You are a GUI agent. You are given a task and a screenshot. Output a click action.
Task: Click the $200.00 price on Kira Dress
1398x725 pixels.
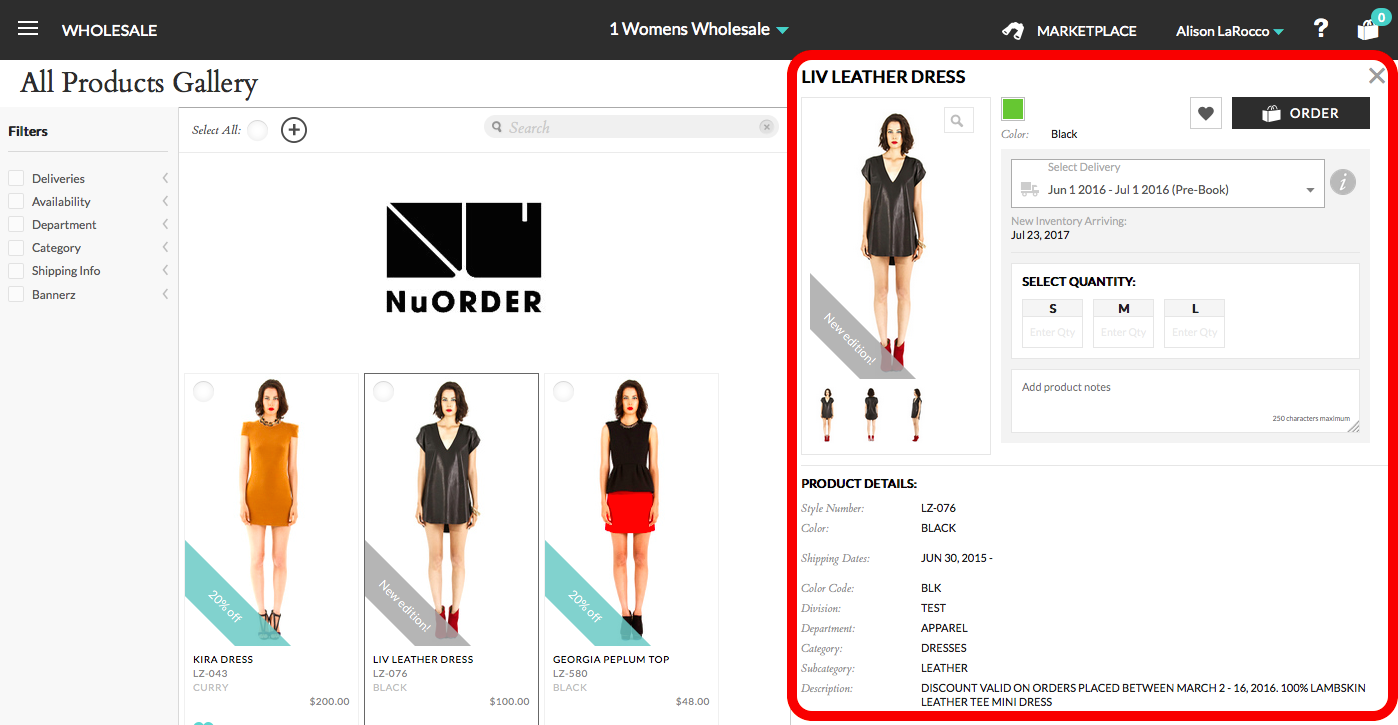(329, 701)
